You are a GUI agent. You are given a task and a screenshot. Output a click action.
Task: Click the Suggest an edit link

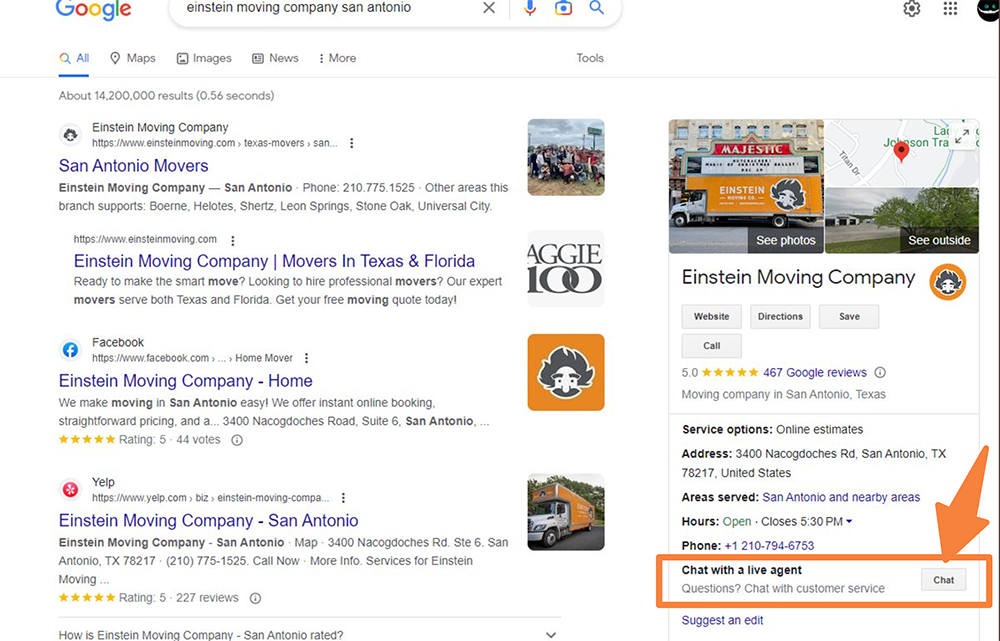click(x=722, y=620)
